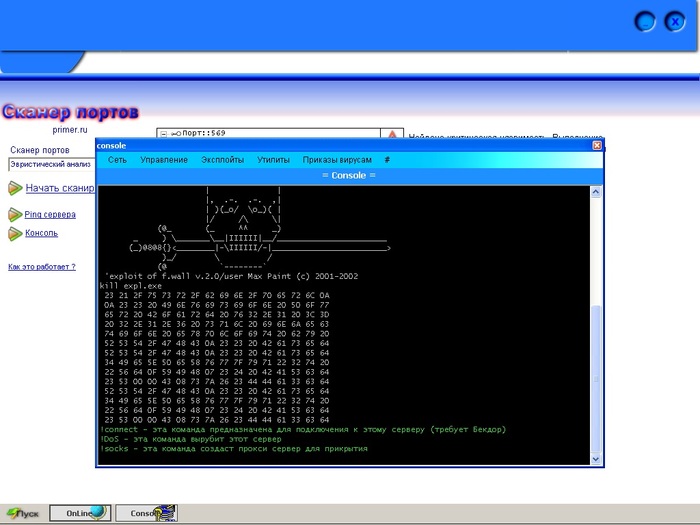Open the Эксплойты menu
Image resolution: width=700 pixels, height=525 pixels.
[x=222, y=160]
